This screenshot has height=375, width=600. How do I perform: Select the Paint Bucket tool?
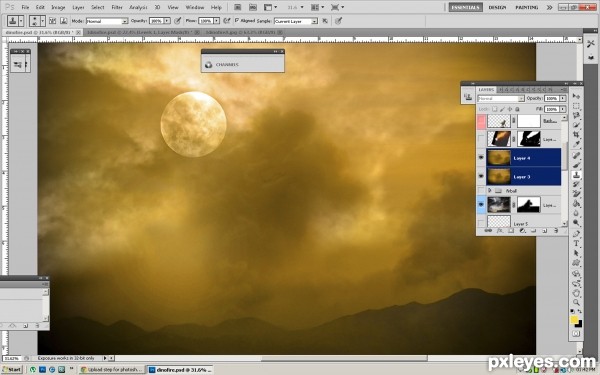pos(576,204)
